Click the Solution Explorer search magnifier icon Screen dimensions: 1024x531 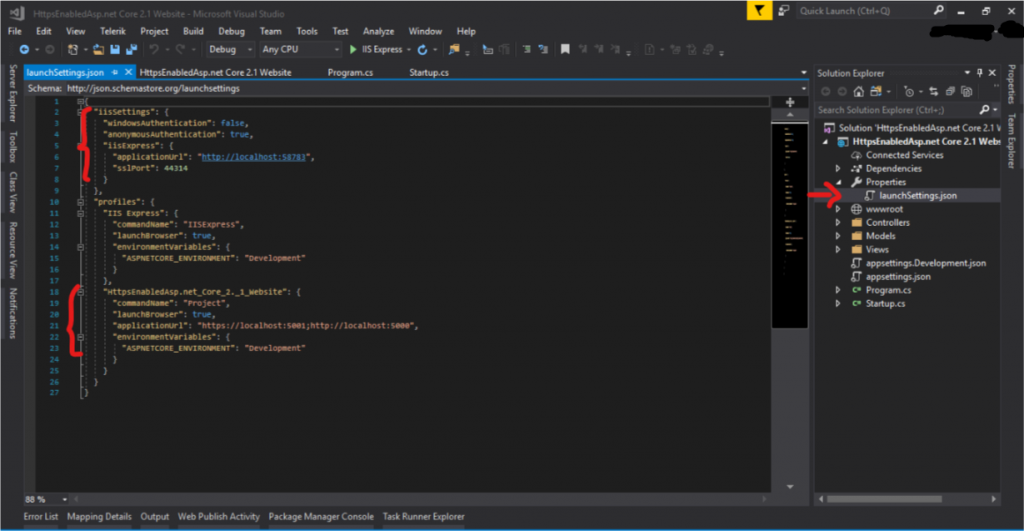984,110
